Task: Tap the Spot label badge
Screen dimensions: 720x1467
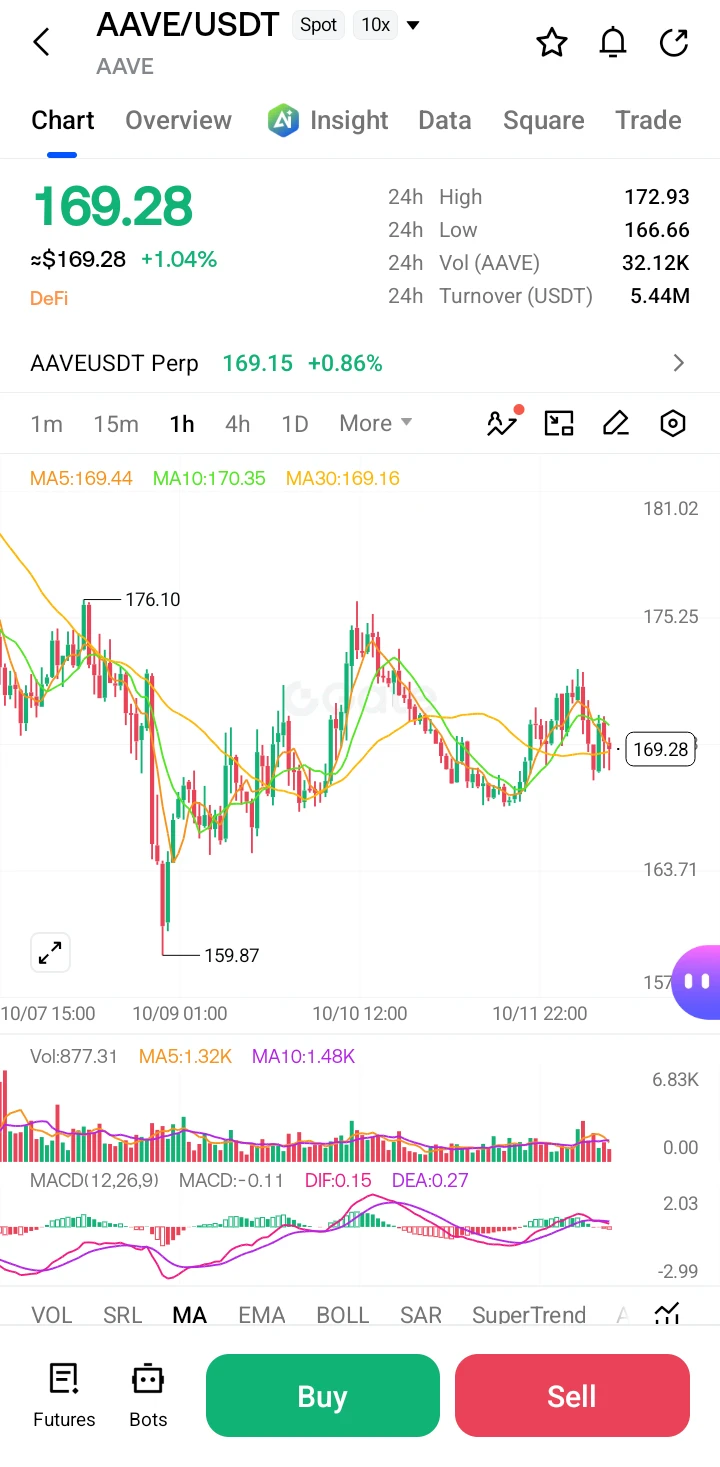Action: [318, 25]
